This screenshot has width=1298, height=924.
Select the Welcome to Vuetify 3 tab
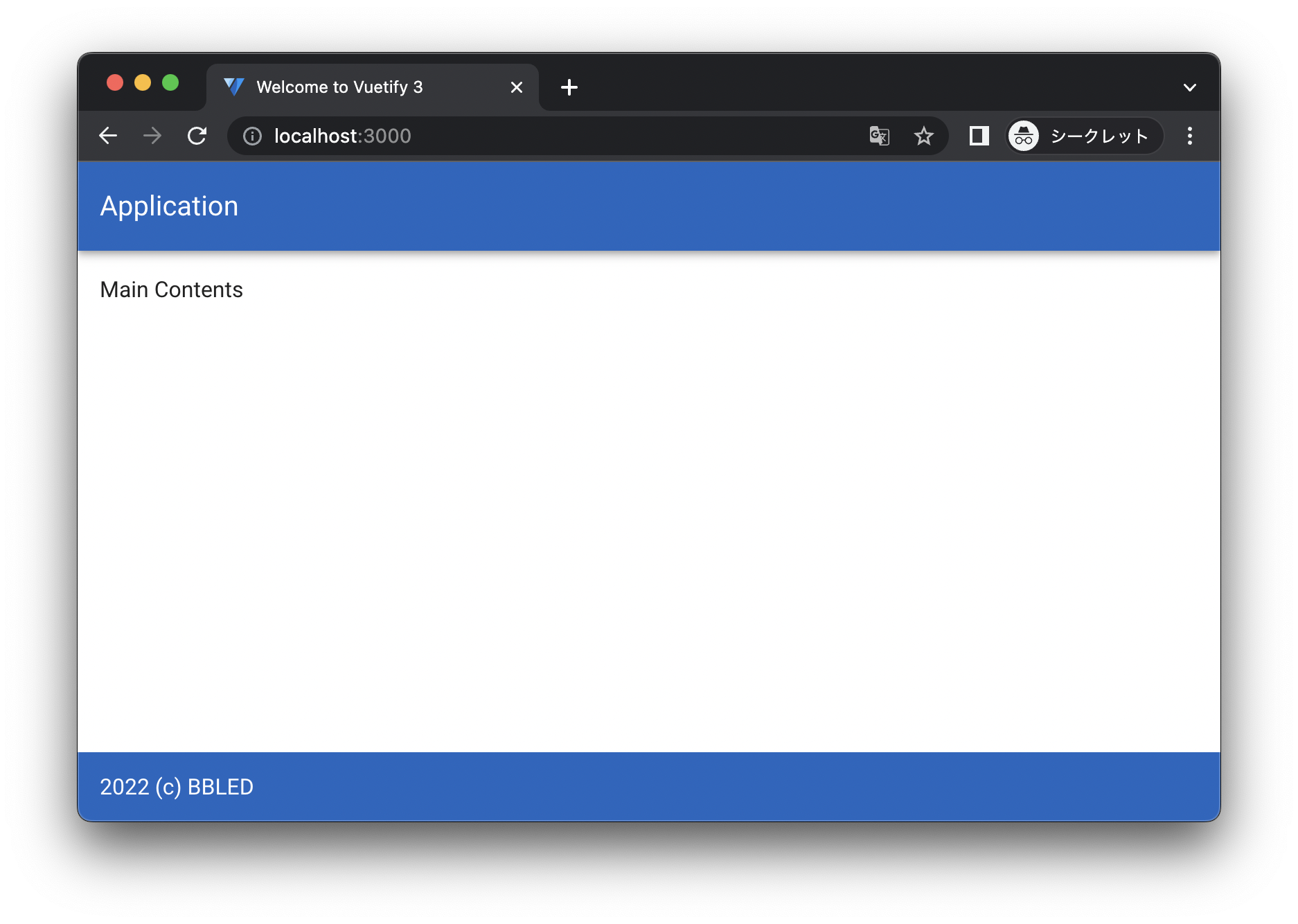pos(373,87)
